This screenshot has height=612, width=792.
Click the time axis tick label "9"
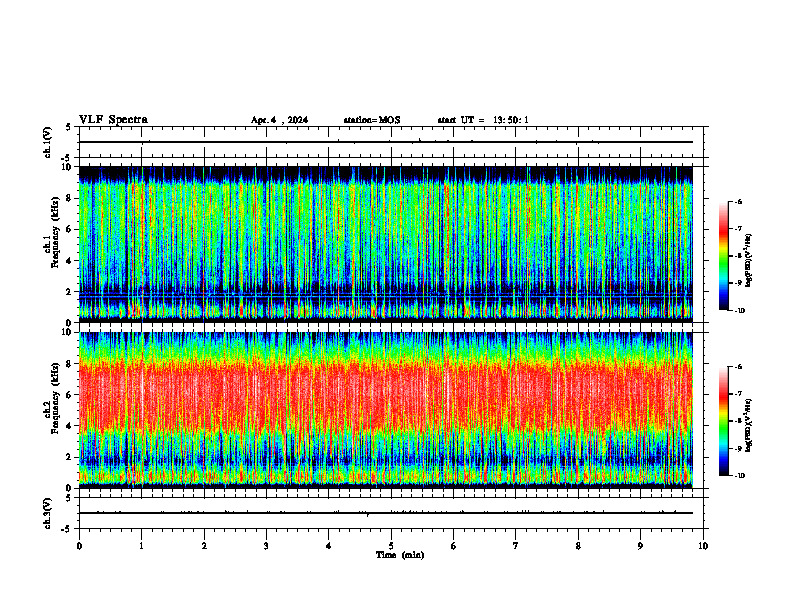click(x=640, y=546)
